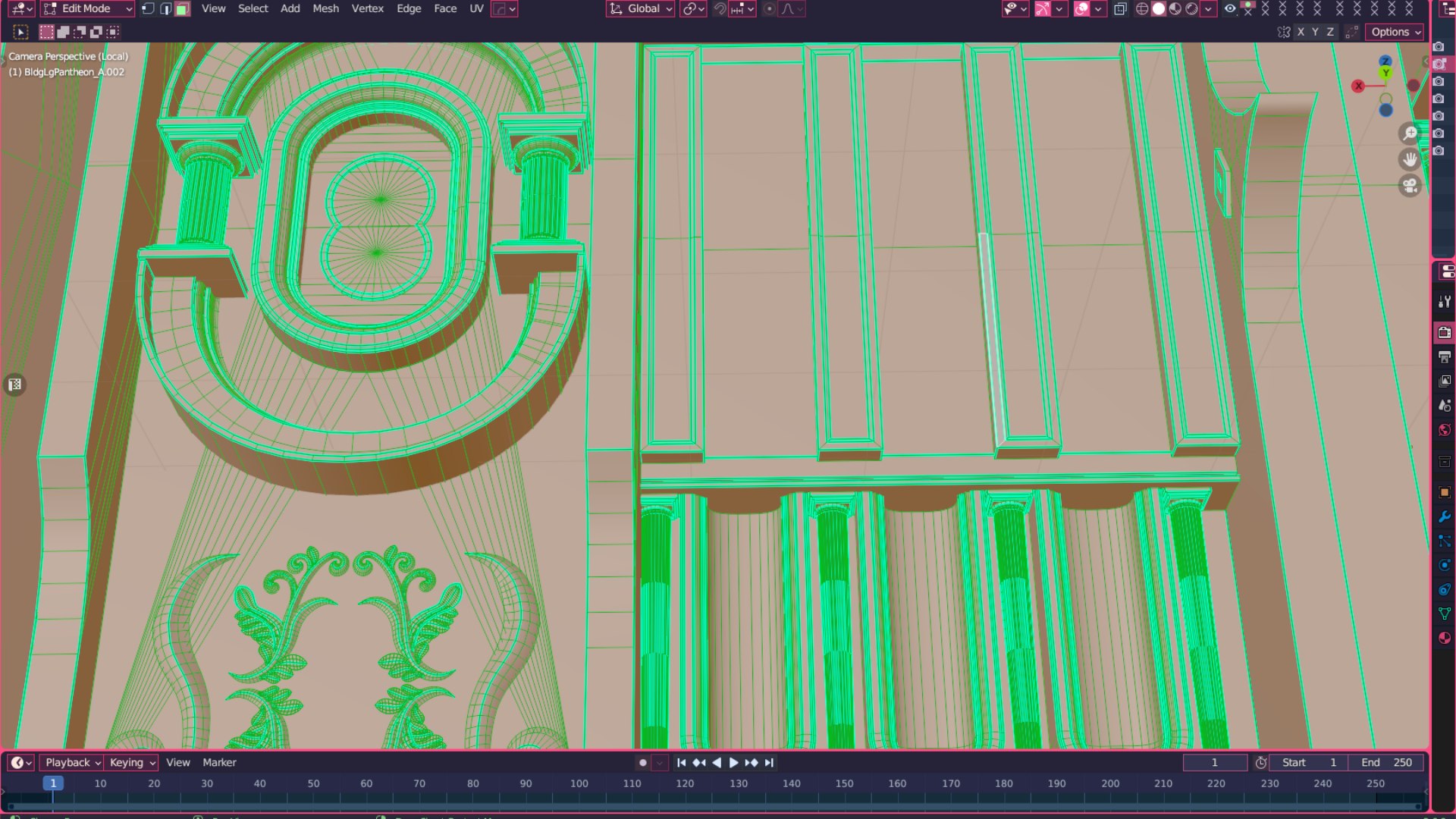Image resolution: width=1456 pixels, height=819 pixels.
Task: Open the UV menu
Action: click(476, 9)
